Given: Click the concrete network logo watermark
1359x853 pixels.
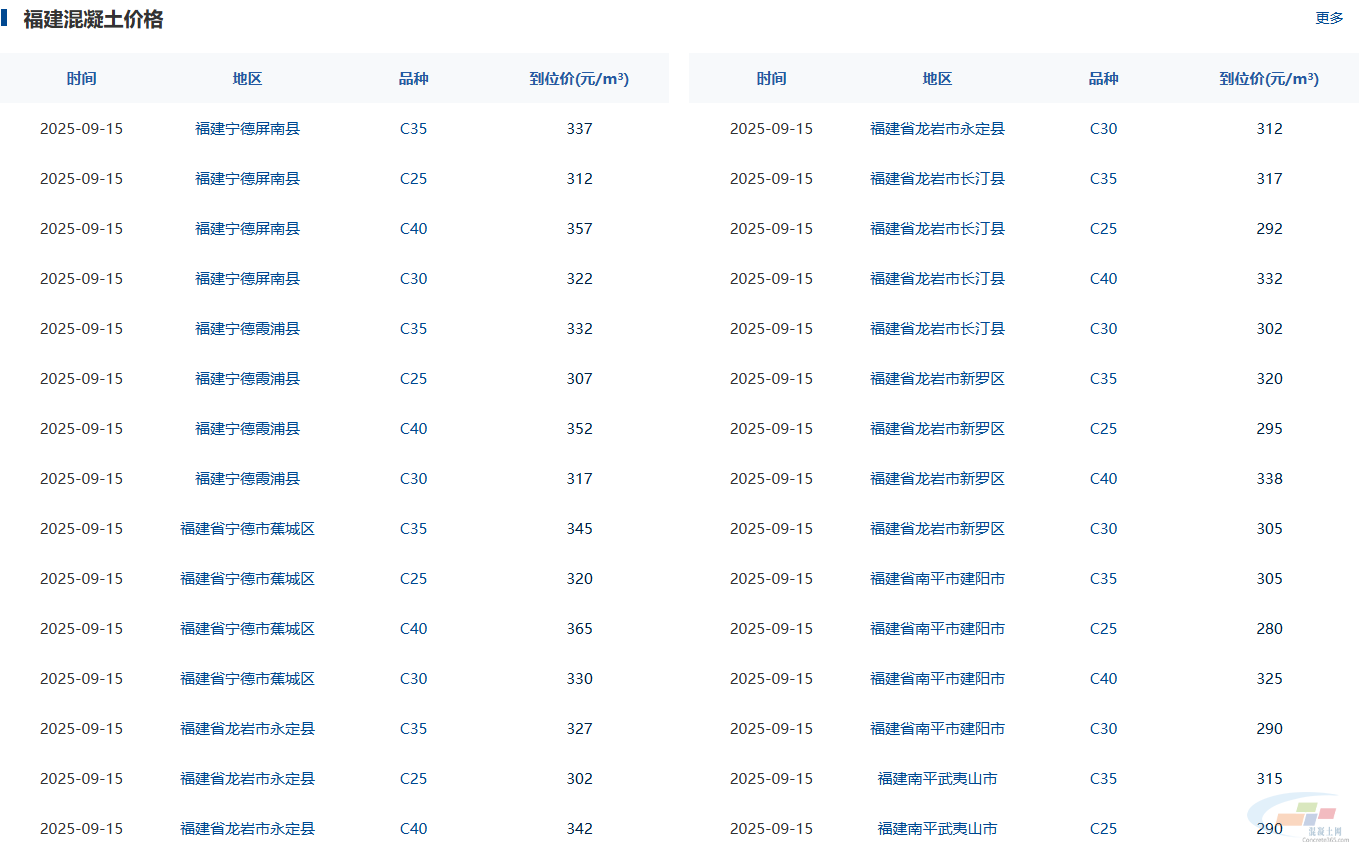Looking at the screenshot, I should (1322, 817).
